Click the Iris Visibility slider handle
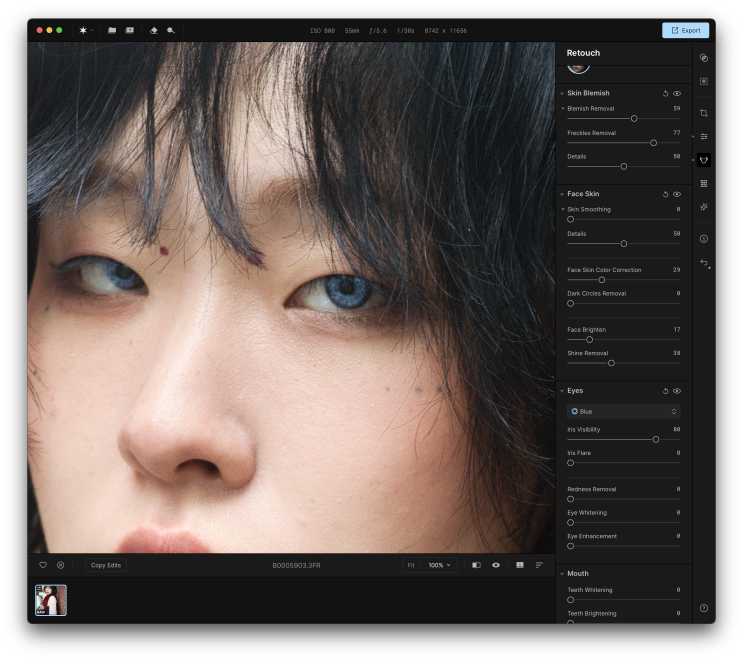Viewport: 743px width, 660px height. [656, 439]
